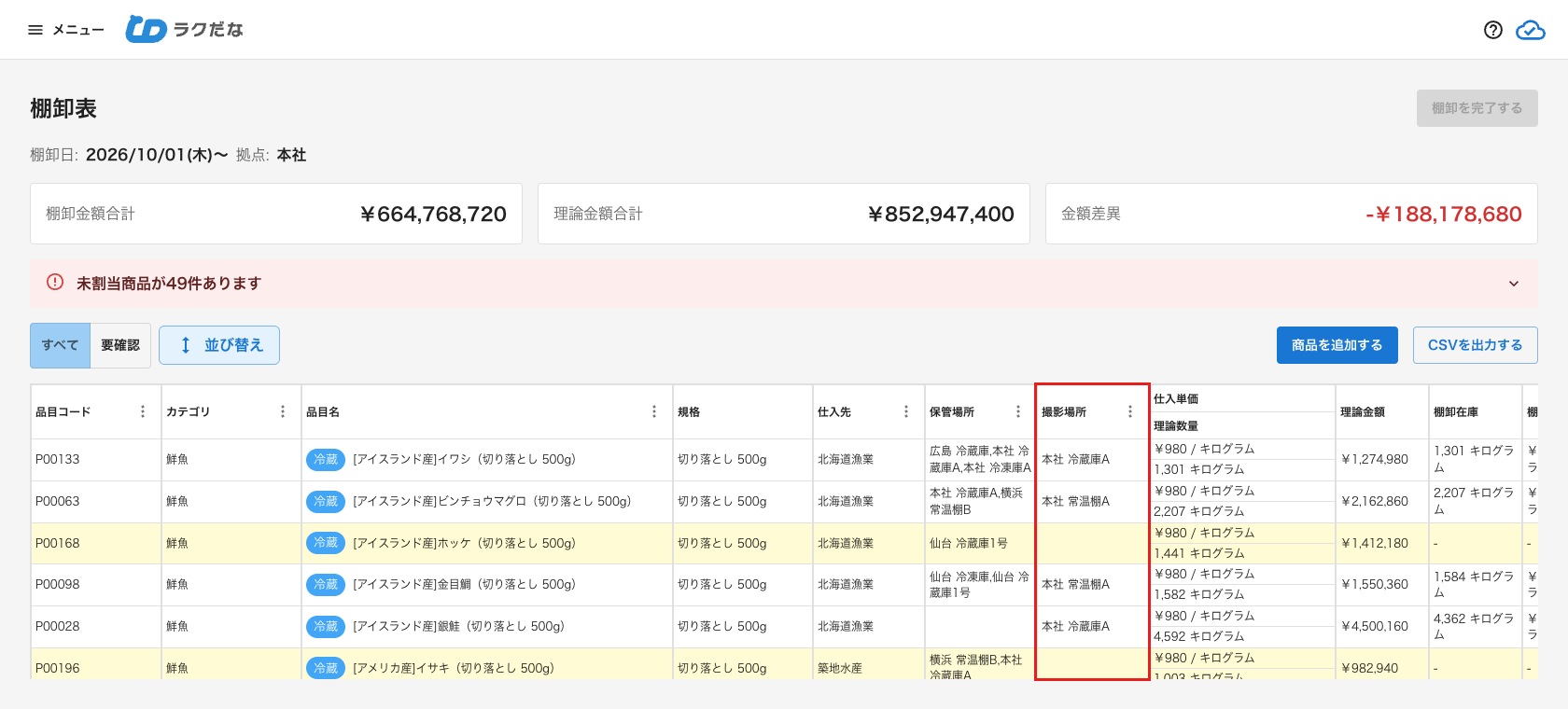
Task: Click theoretical amount ¥2,162,860
Action: coord(1375,501)
